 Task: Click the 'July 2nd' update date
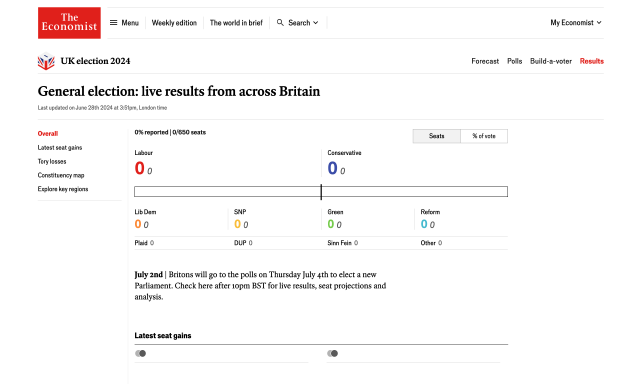coord(149,275)
